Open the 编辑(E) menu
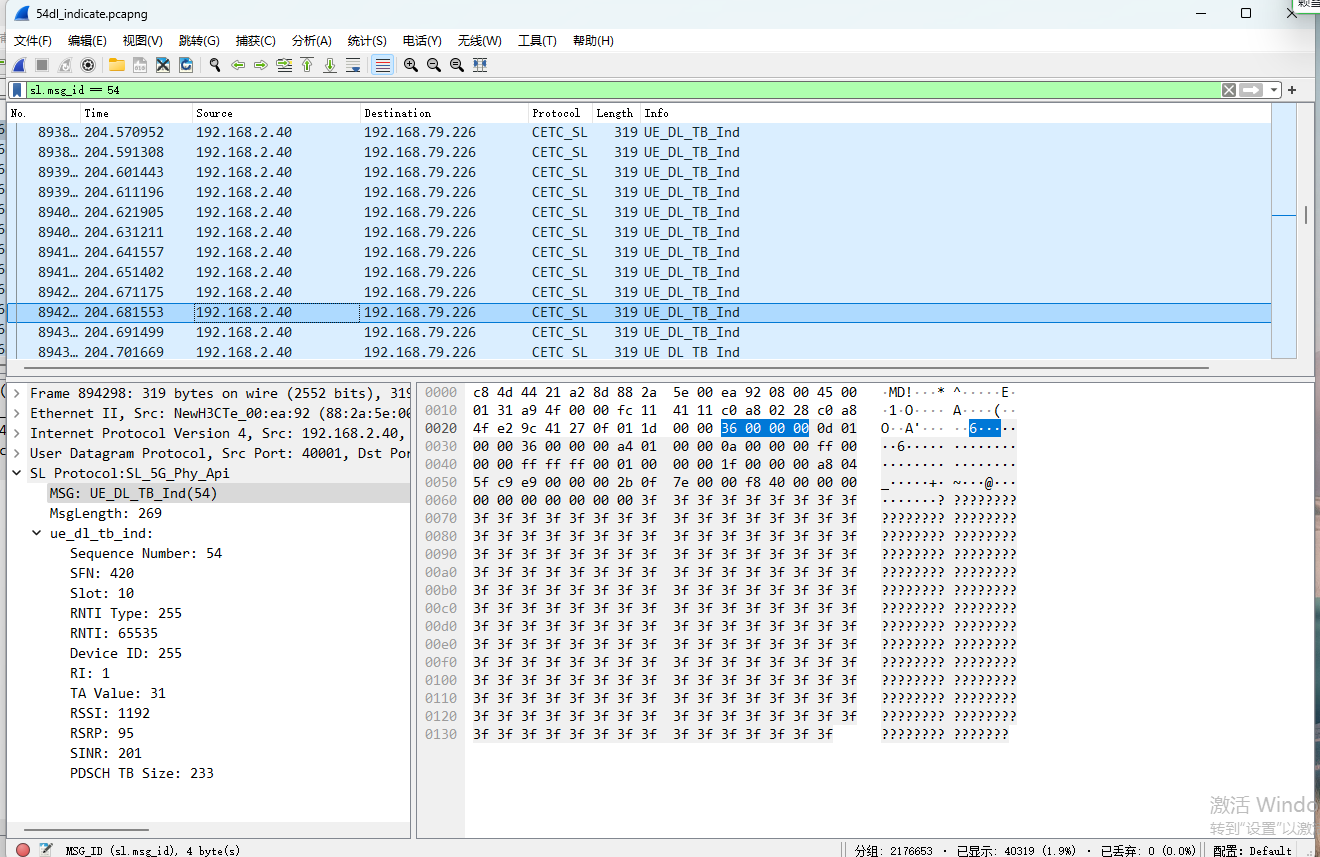Viewport: 1320px width, 857px height. tap(87, 40)
